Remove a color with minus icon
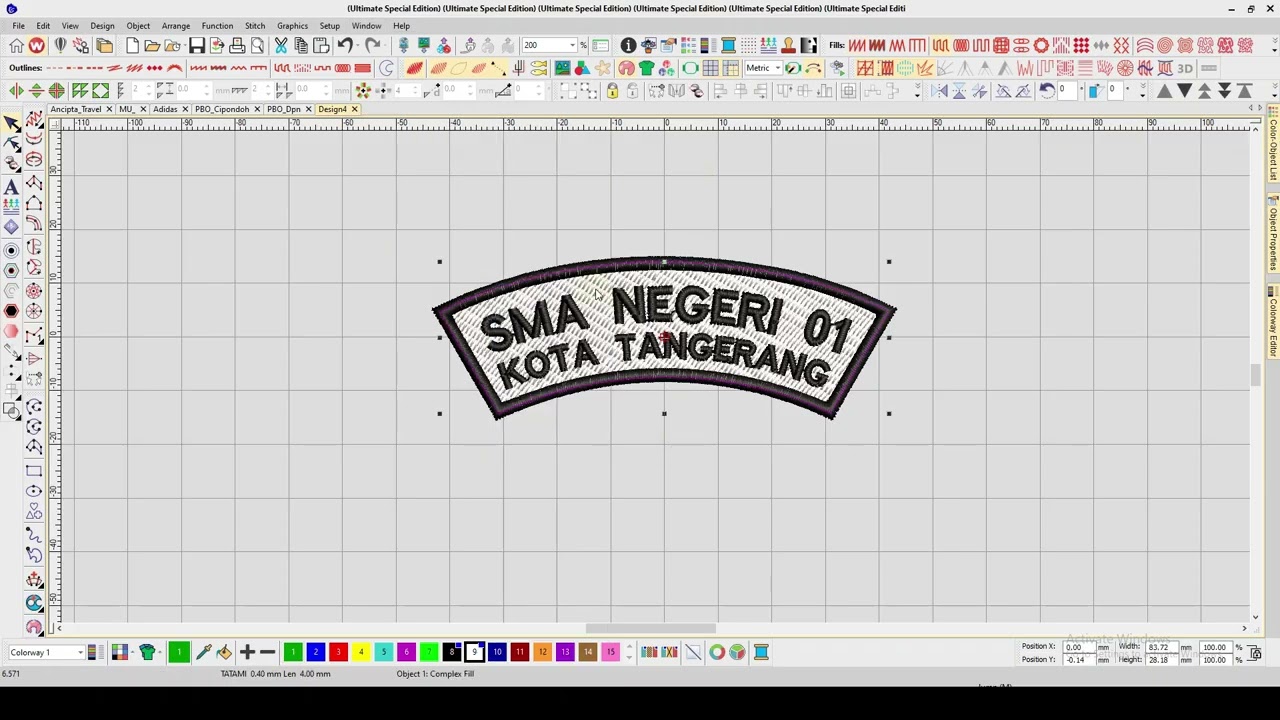This screenshot has width=1280, height=720. click(x=267, y=653)
